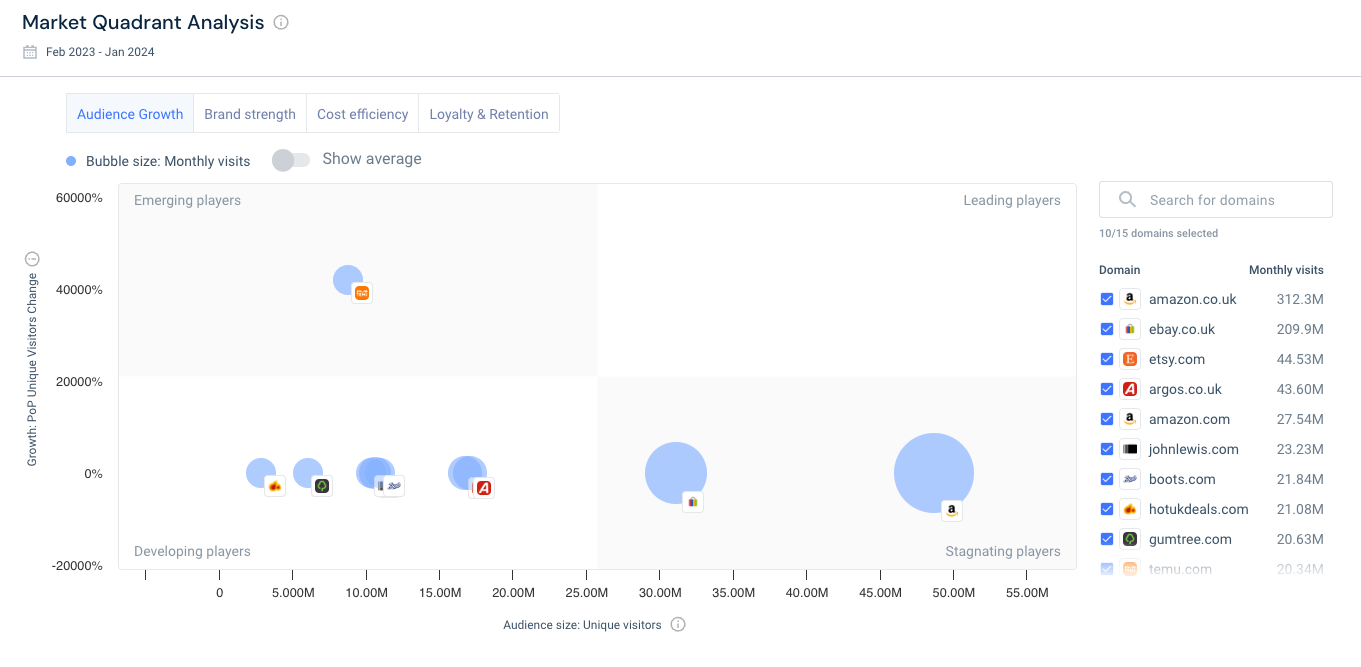The width and height of the screenshot is (1361, 667).
Task: Click the Temu logo on the chart
Action: coord(362,293)
